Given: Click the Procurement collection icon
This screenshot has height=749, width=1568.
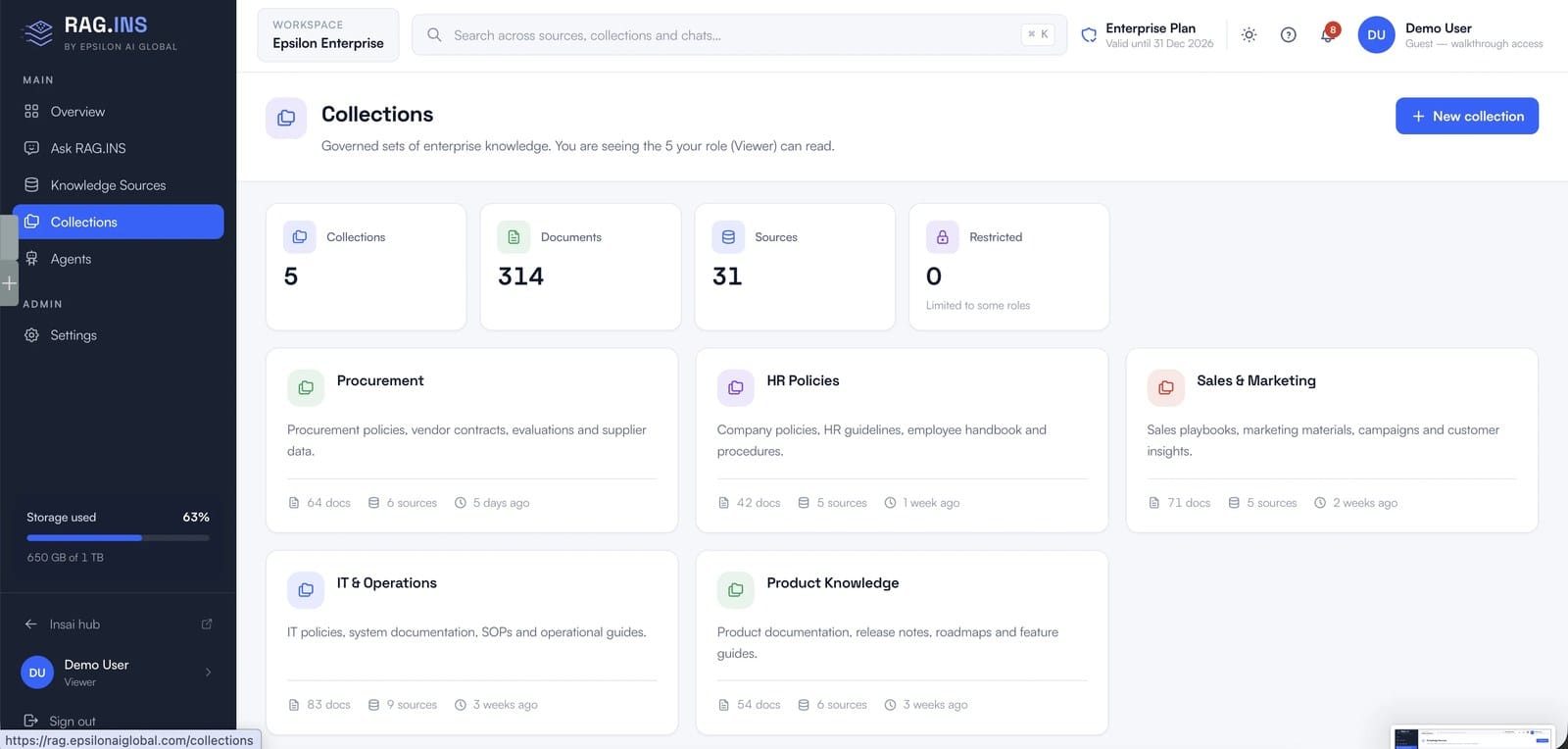Looking at the screenshot, I should 306,387.
